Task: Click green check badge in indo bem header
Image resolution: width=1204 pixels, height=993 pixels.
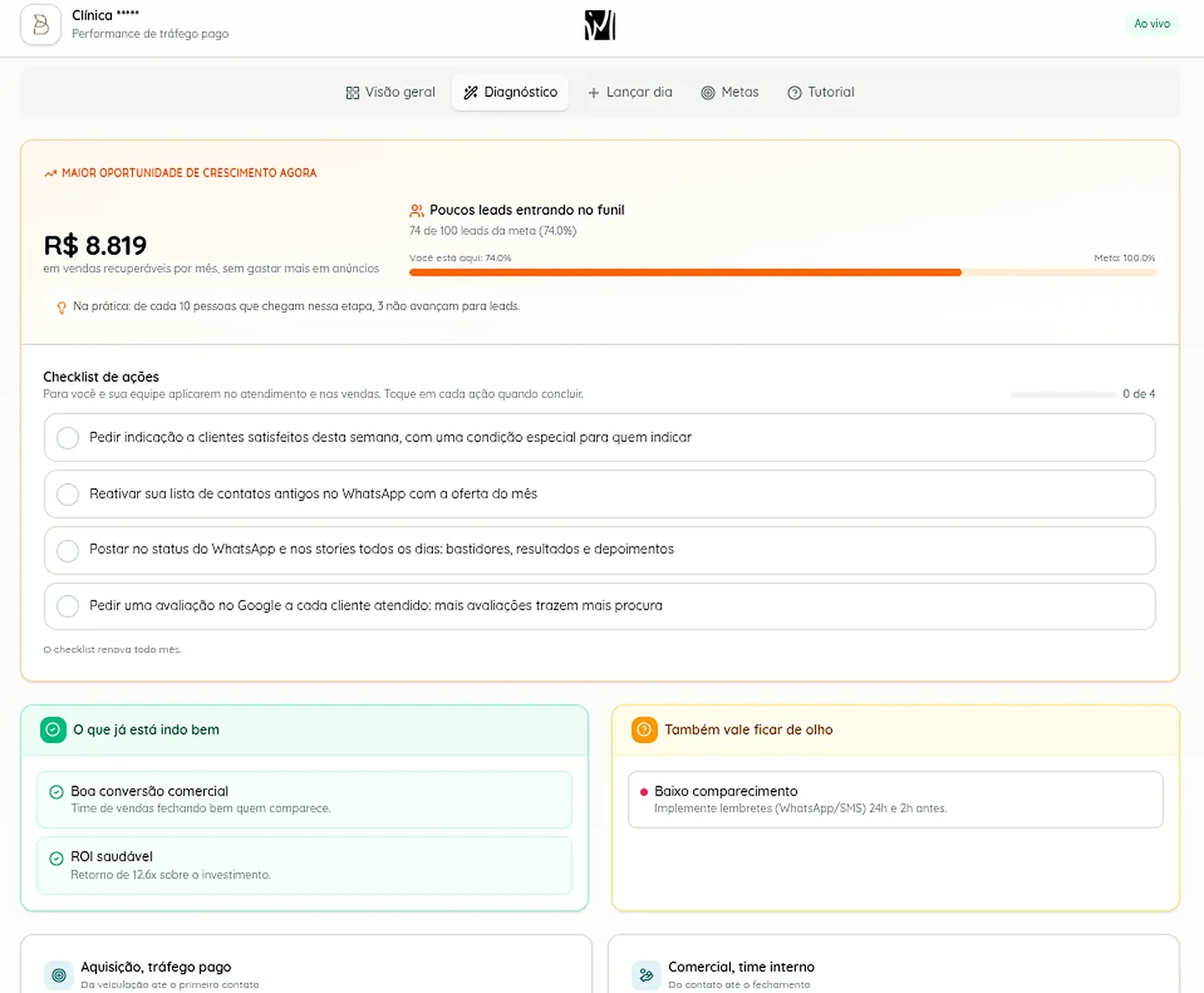Action: 54,730
